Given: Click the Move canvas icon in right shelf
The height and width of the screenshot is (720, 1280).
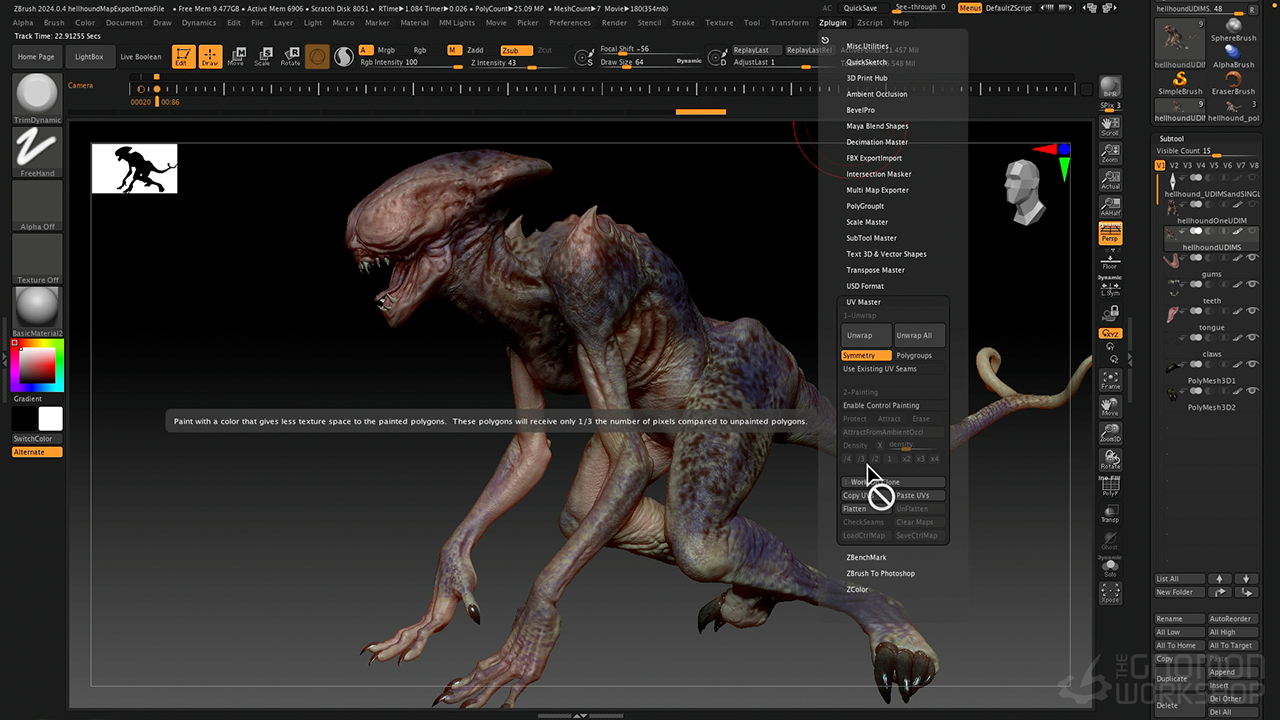Looking at the screenshot, I should click(x=1110, y=407).
